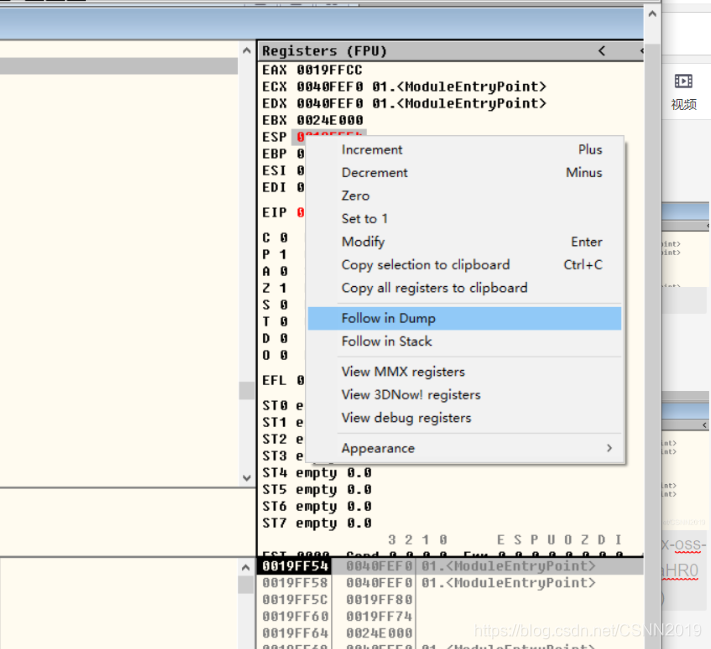Image resolution: width=711 pixels, height=649 pixels.
Task: Choose Decrement from the context menu
Action: pyautogui.click(x=464, y=173)
